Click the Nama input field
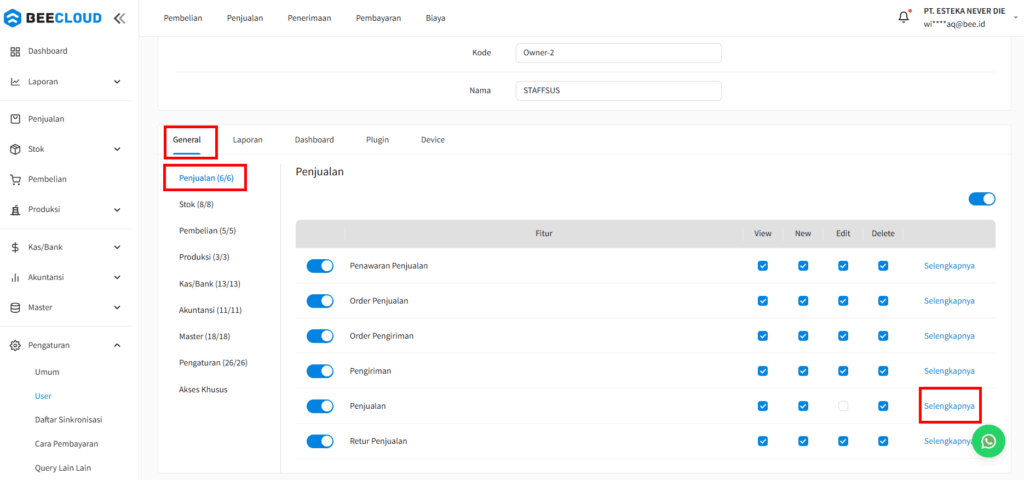This screenshot has height=480, width=1024. 618,90
